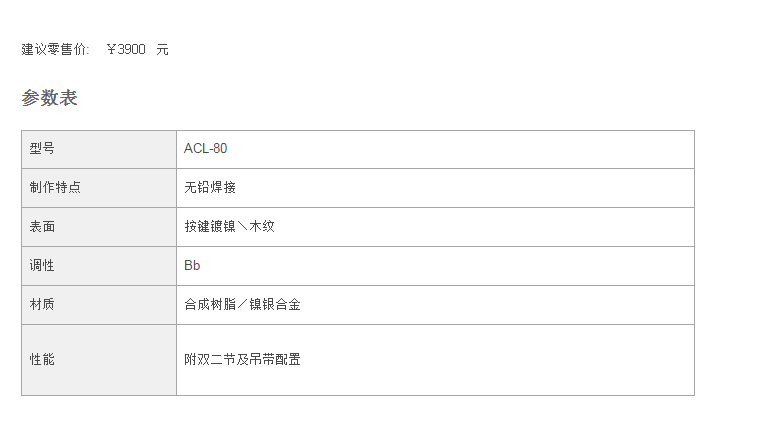
Task: Click the 合成树脂／镍银合金 cell
Action: tap(242, 304)
